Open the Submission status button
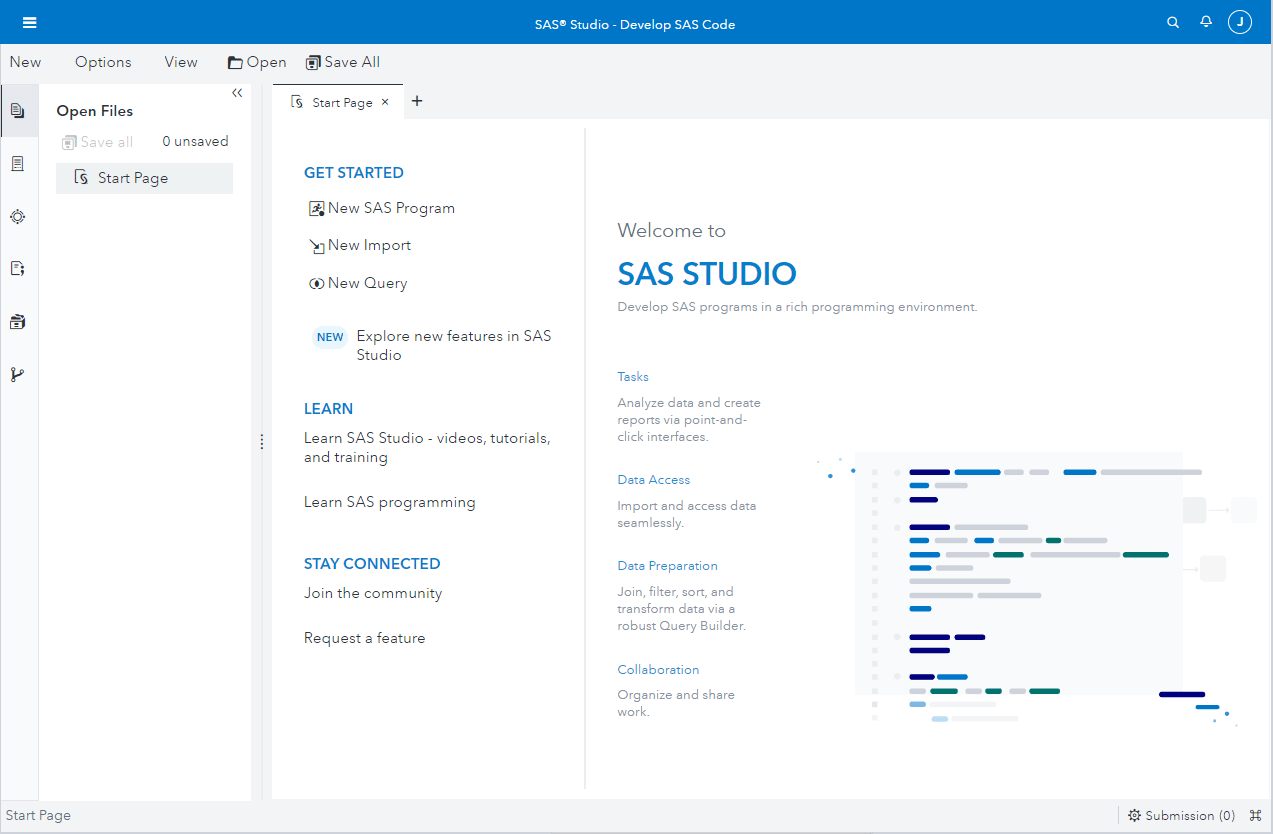 (1181, 815)
